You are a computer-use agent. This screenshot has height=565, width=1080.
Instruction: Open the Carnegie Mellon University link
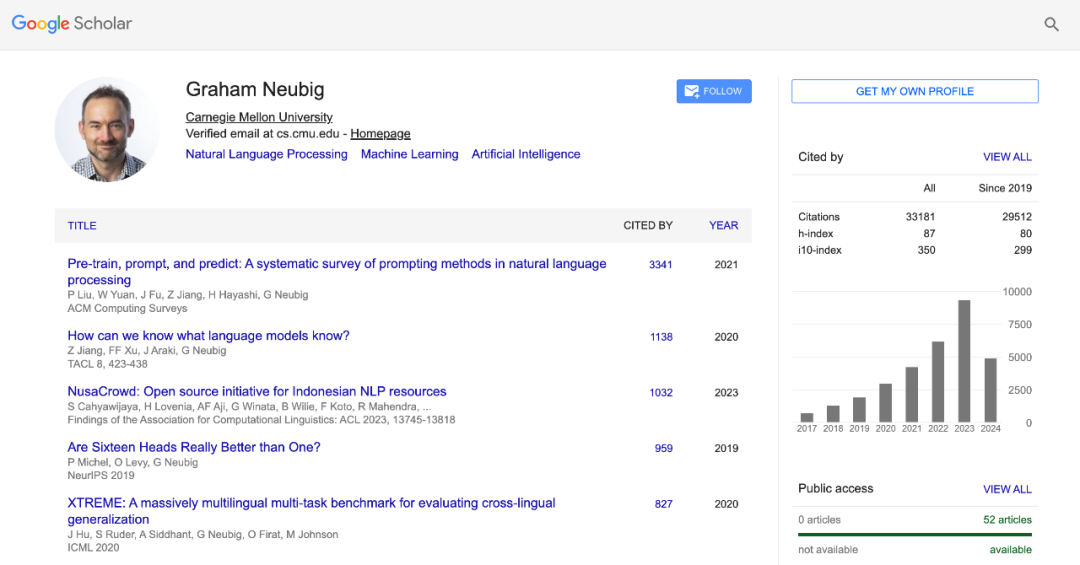(x=259, y=117)
